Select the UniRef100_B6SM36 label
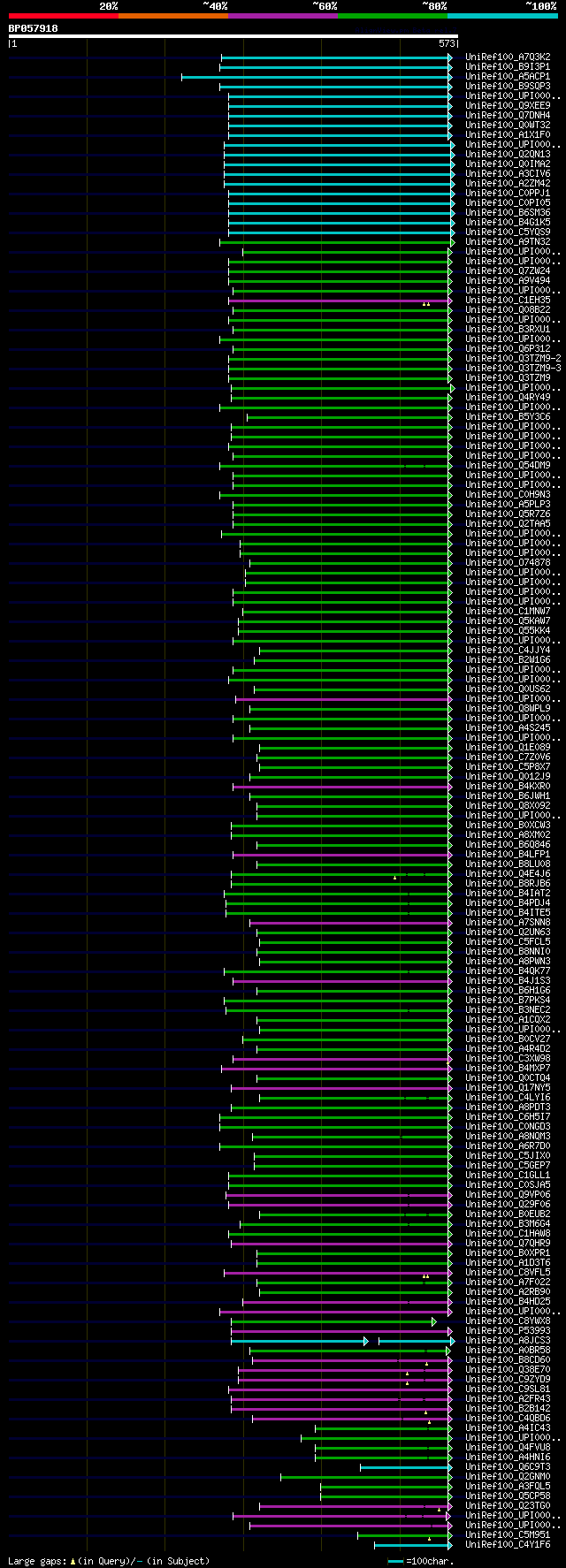This screenshot has height=1568, width=566. 508,212
